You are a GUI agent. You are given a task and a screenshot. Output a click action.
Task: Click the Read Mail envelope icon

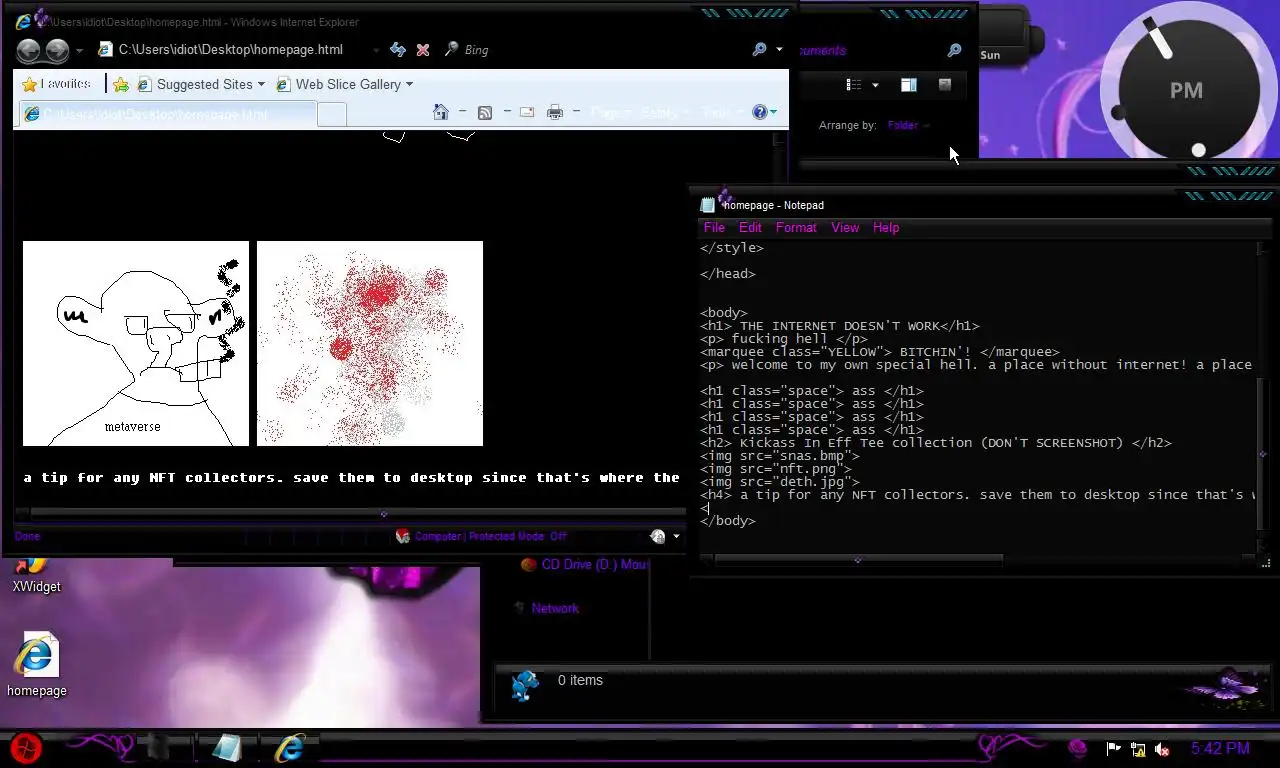(x=527, y=112)
